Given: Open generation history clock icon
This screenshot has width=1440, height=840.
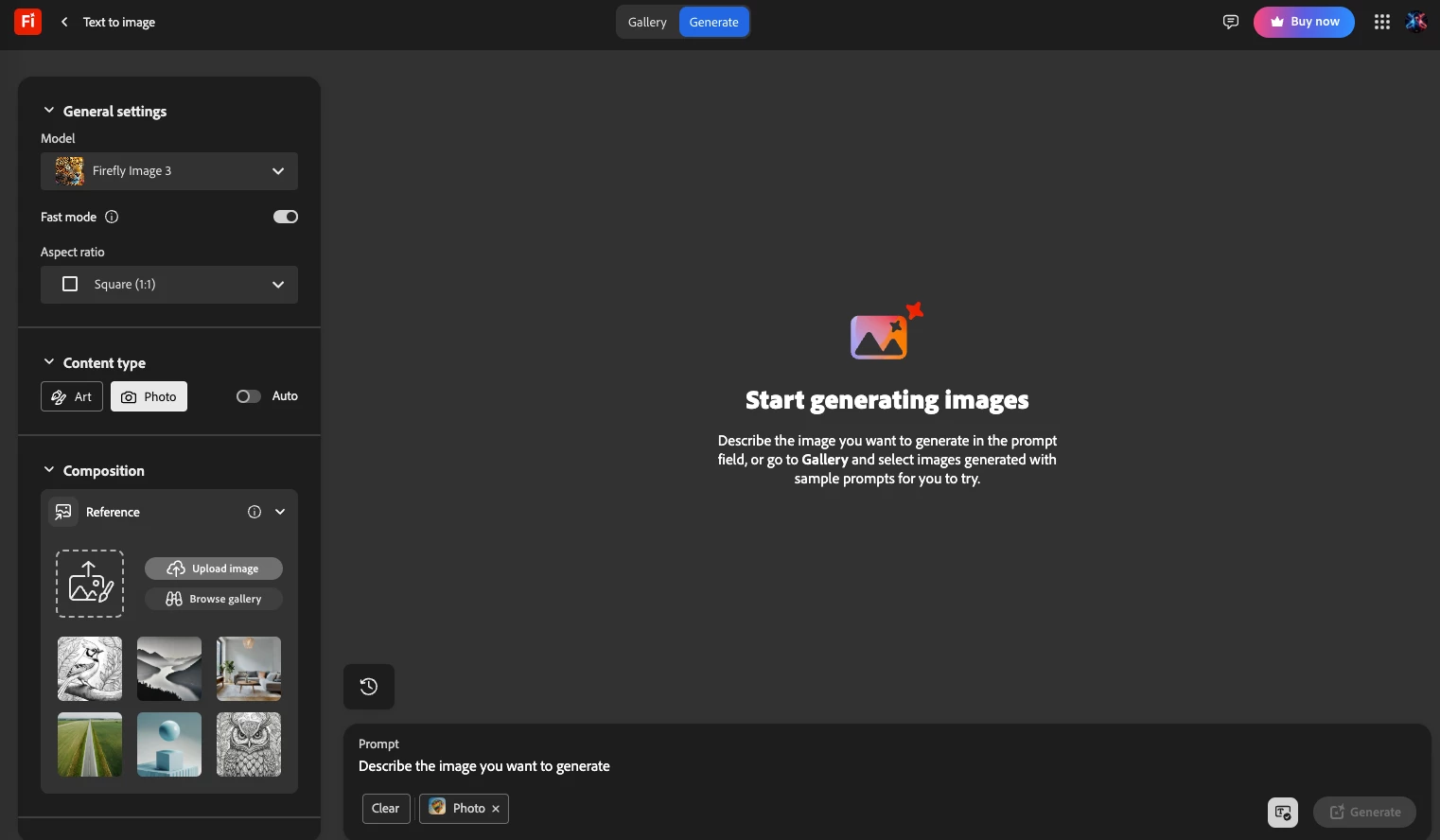Looking at the screenshot, I should coord(369,687).
